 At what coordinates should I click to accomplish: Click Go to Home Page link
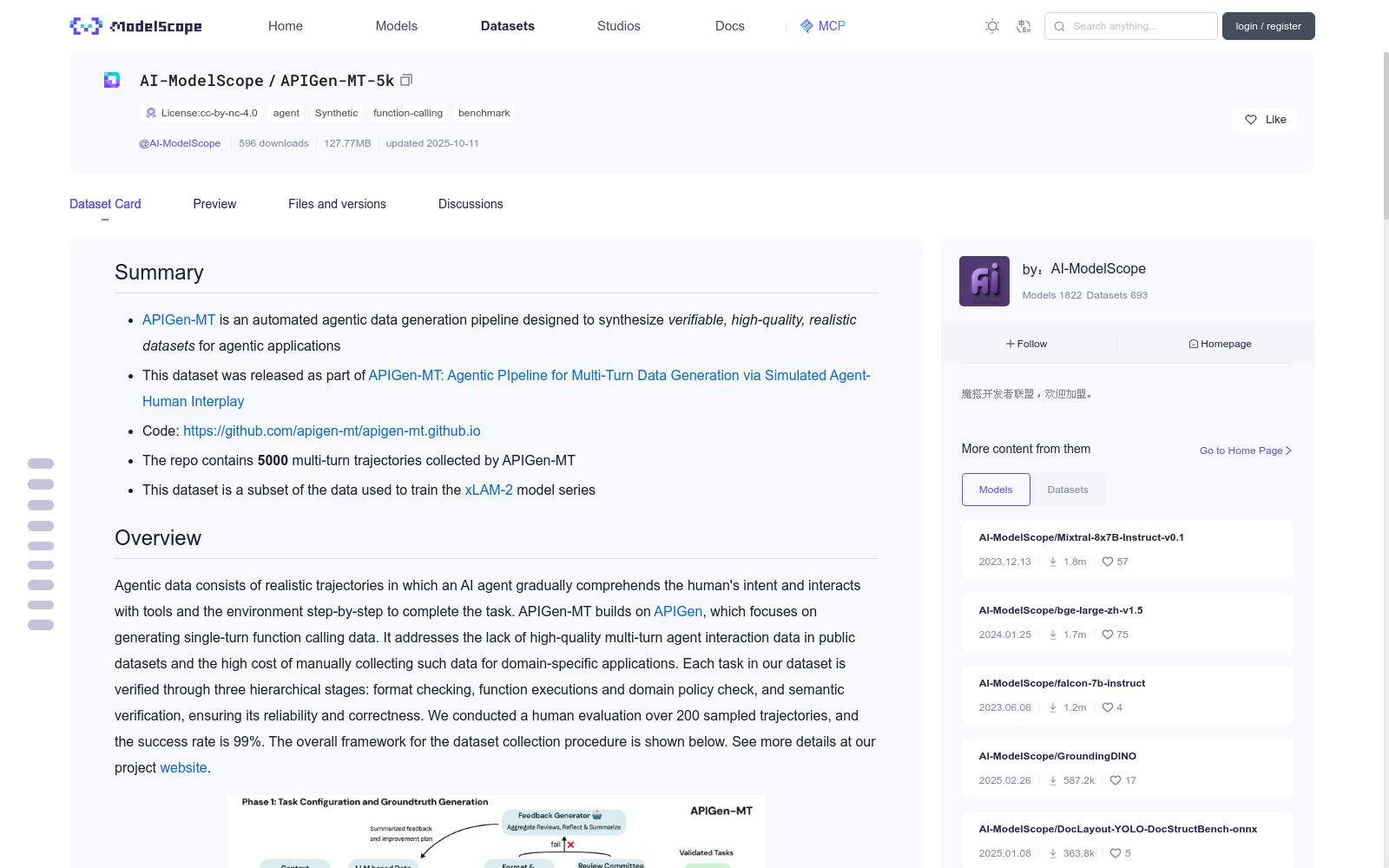(1246, 450)
